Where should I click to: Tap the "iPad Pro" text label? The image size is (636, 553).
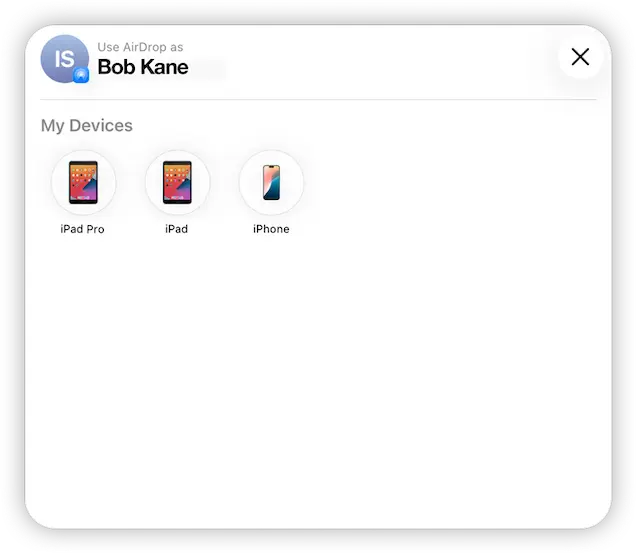[x=82, y=229]
